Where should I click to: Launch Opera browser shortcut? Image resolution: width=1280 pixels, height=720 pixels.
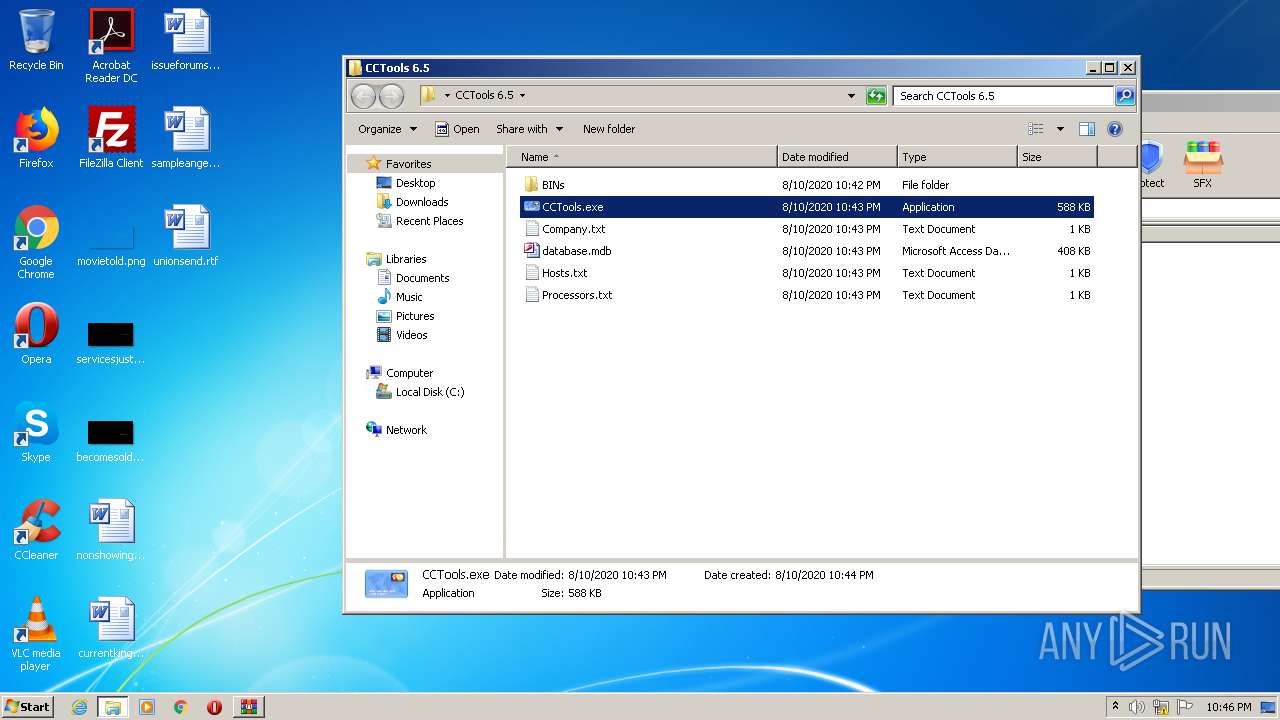tap(36, 334)
